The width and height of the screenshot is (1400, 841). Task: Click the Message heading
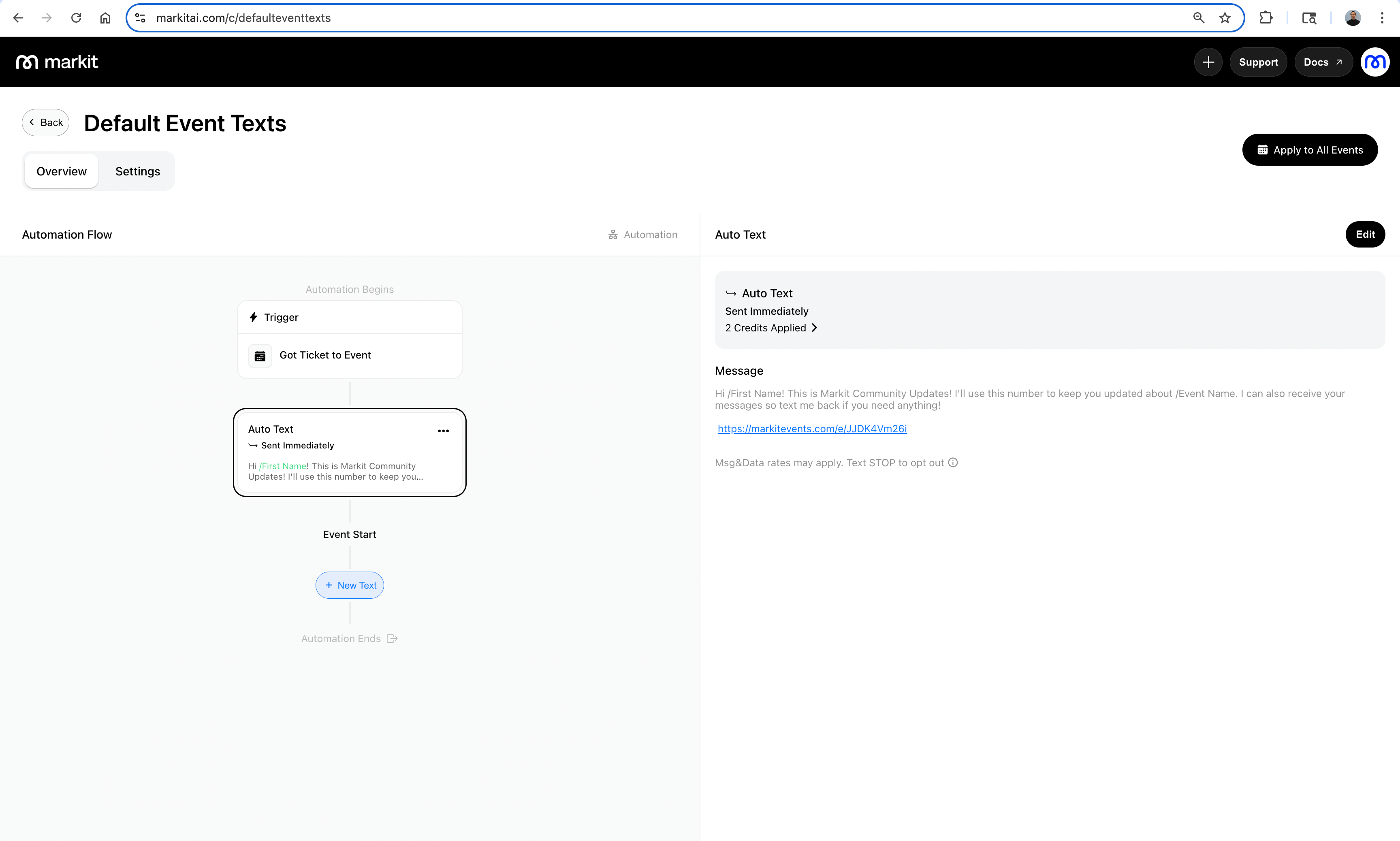click(x=739, y=371)
